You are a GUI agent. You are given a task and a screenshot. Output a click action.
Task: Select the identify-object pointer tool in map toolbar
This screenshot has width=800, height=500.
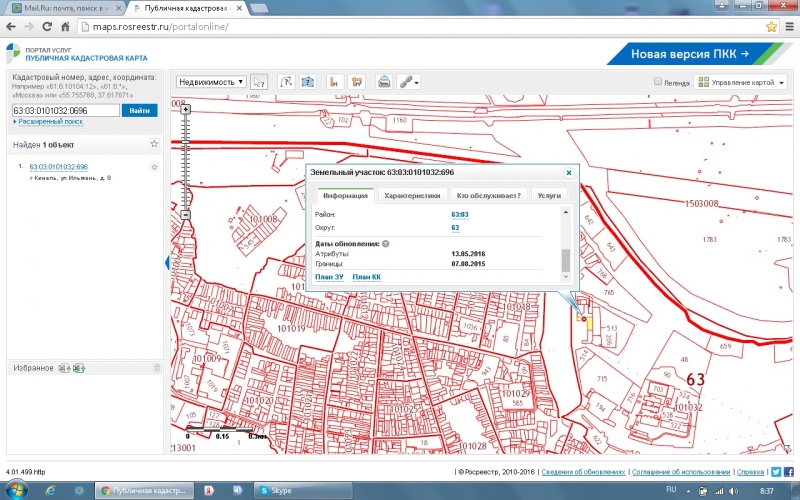[259, 82]
